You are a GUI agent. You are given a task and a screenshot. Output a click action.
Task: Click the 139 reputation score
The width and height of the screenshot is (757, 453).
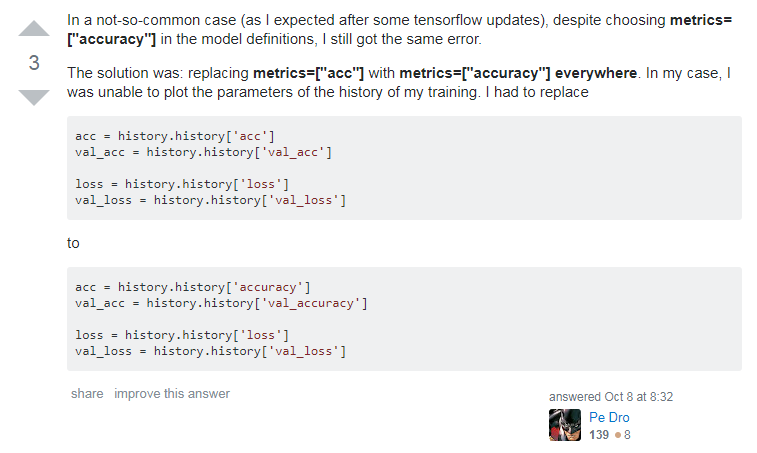599,435
